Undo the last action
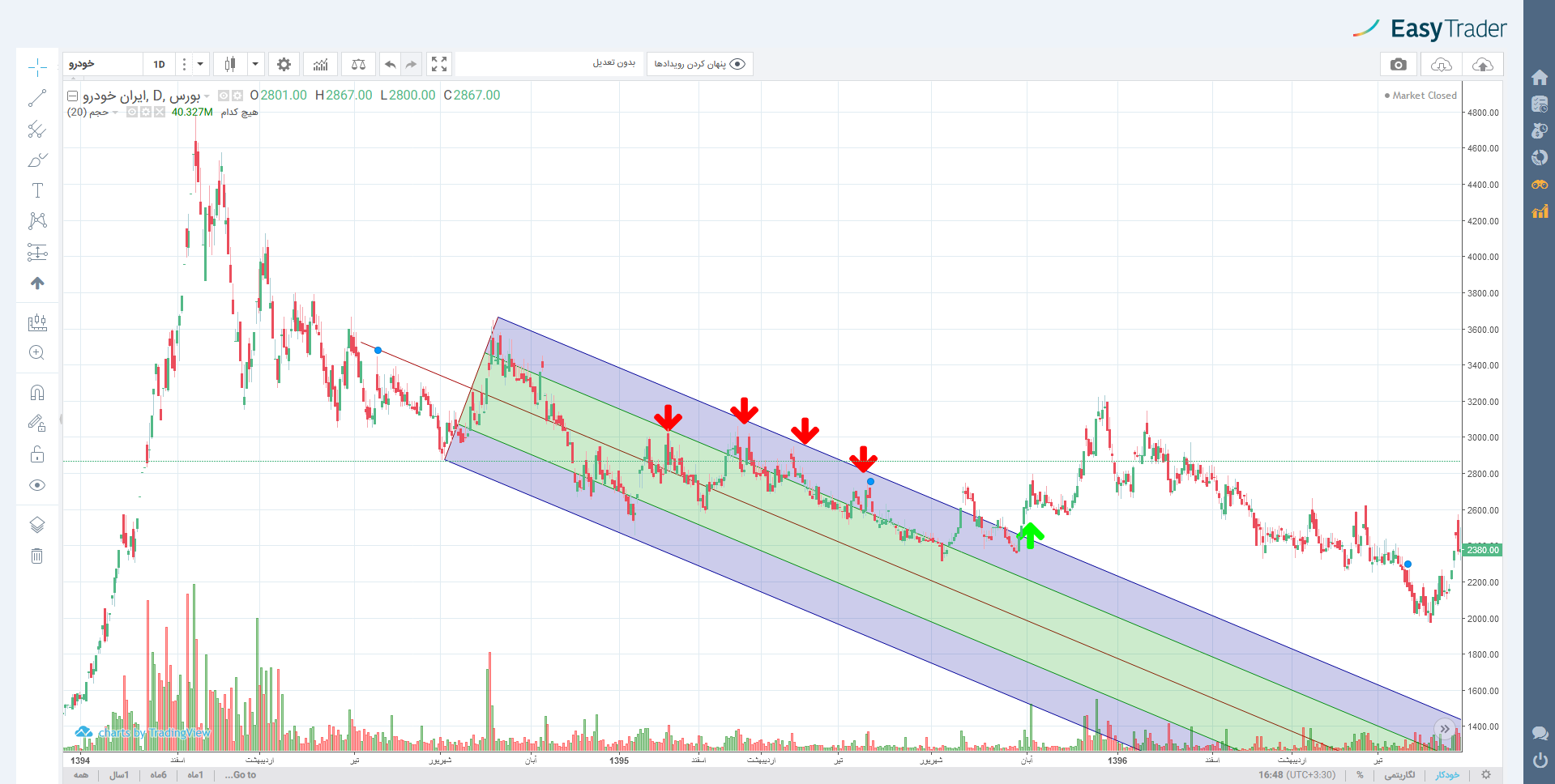The width and height of the screenshot is (1555, 784). [391, 64]
